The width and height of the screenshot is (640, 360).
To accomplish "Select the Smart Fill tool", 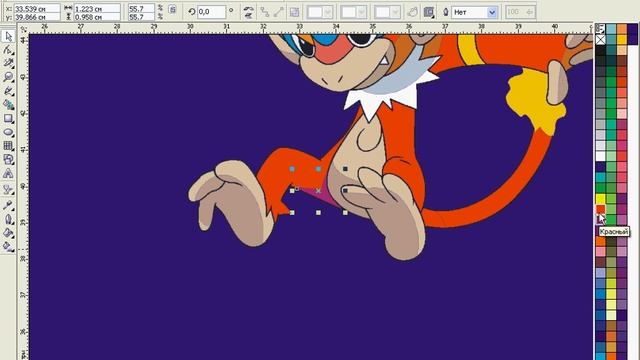I will 8,105.
